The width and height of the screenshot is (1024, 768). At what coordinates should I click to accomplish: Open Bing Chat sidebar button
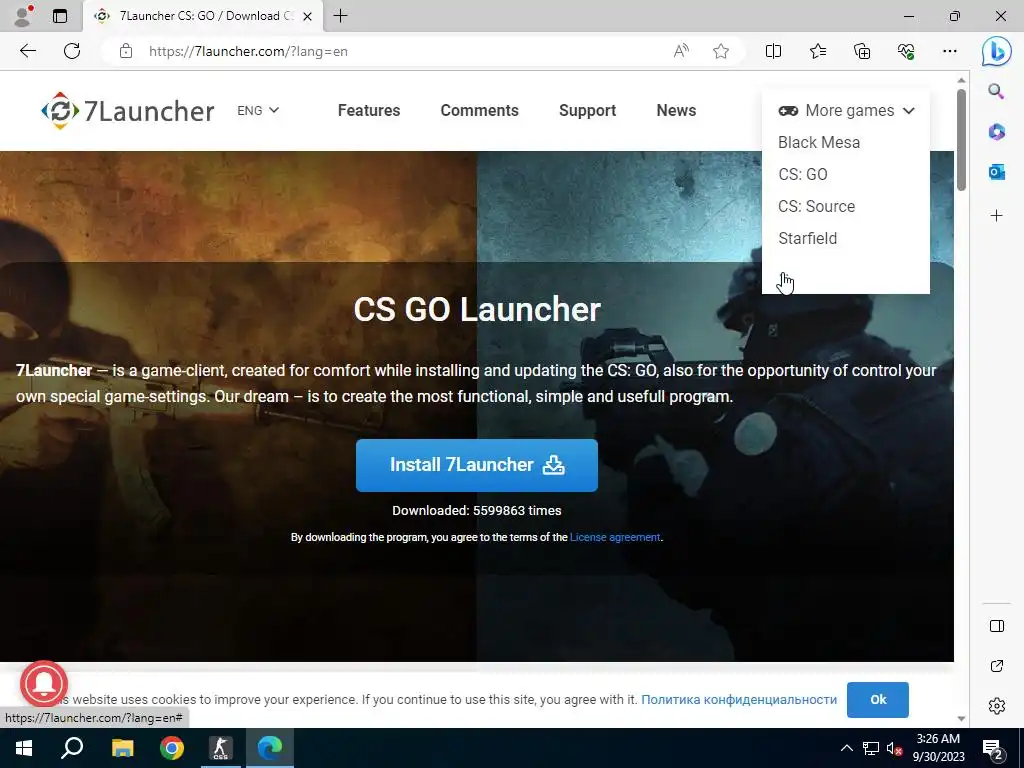997,51
